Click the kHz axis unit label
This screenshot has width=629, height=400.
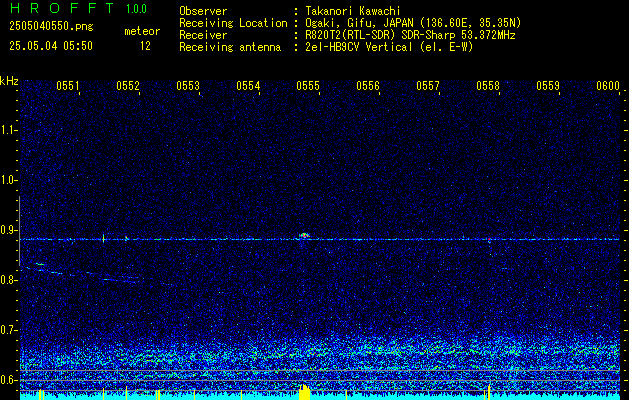(9, 81)
